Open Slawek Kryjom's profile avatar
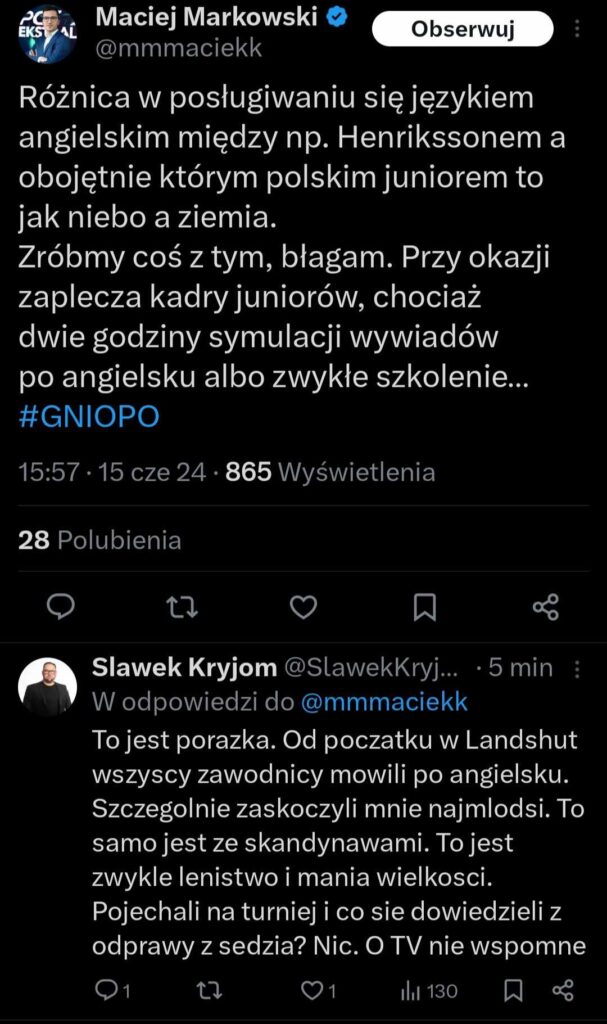 tap(47, 687)
